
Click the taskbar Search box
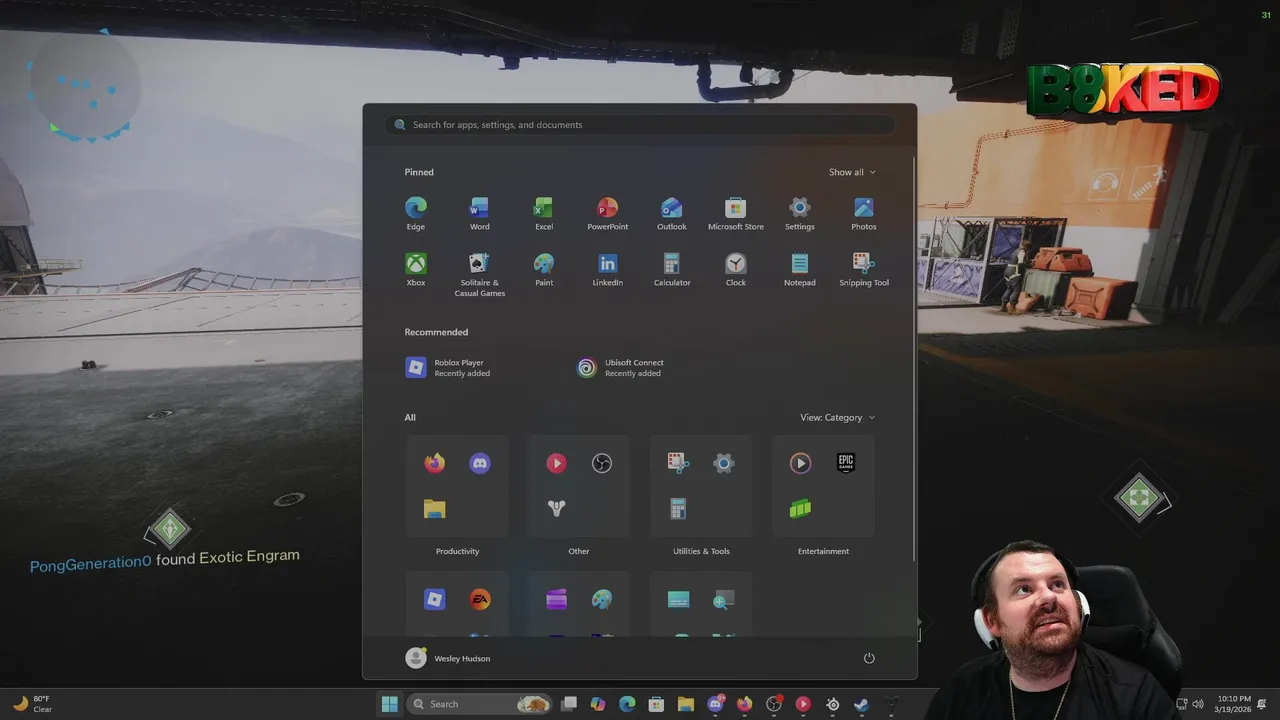[x=480, y=704]
